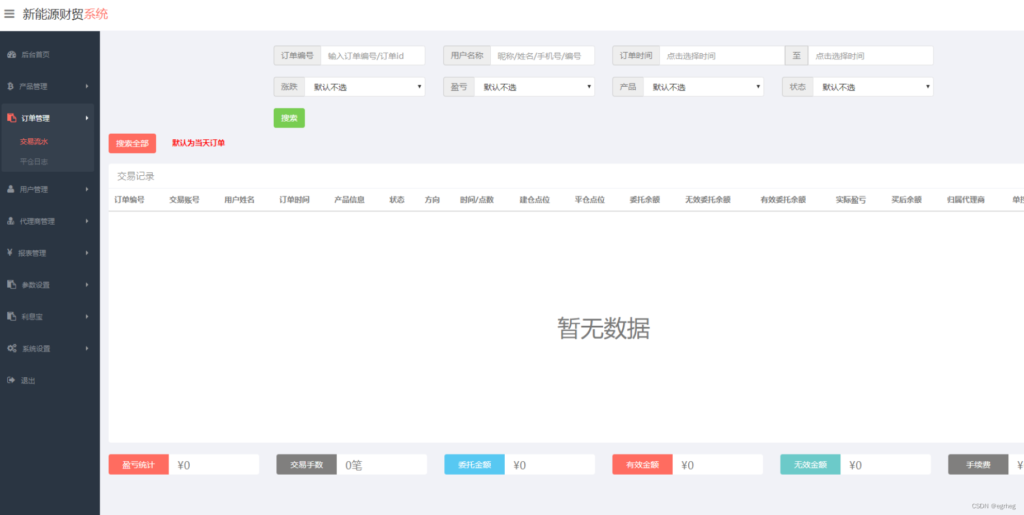Viewport: 1024px width, 515px height.
Task: Click the 订单管理 red file icon
Action: tap(11, 118)
